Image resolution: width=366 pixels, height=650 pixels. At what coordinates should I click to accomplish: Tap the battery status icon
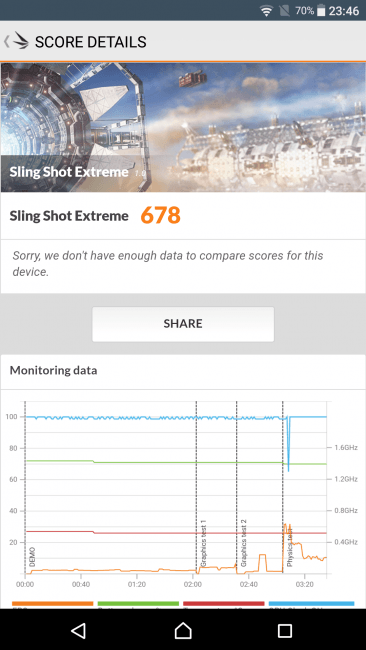coord(321,11)
